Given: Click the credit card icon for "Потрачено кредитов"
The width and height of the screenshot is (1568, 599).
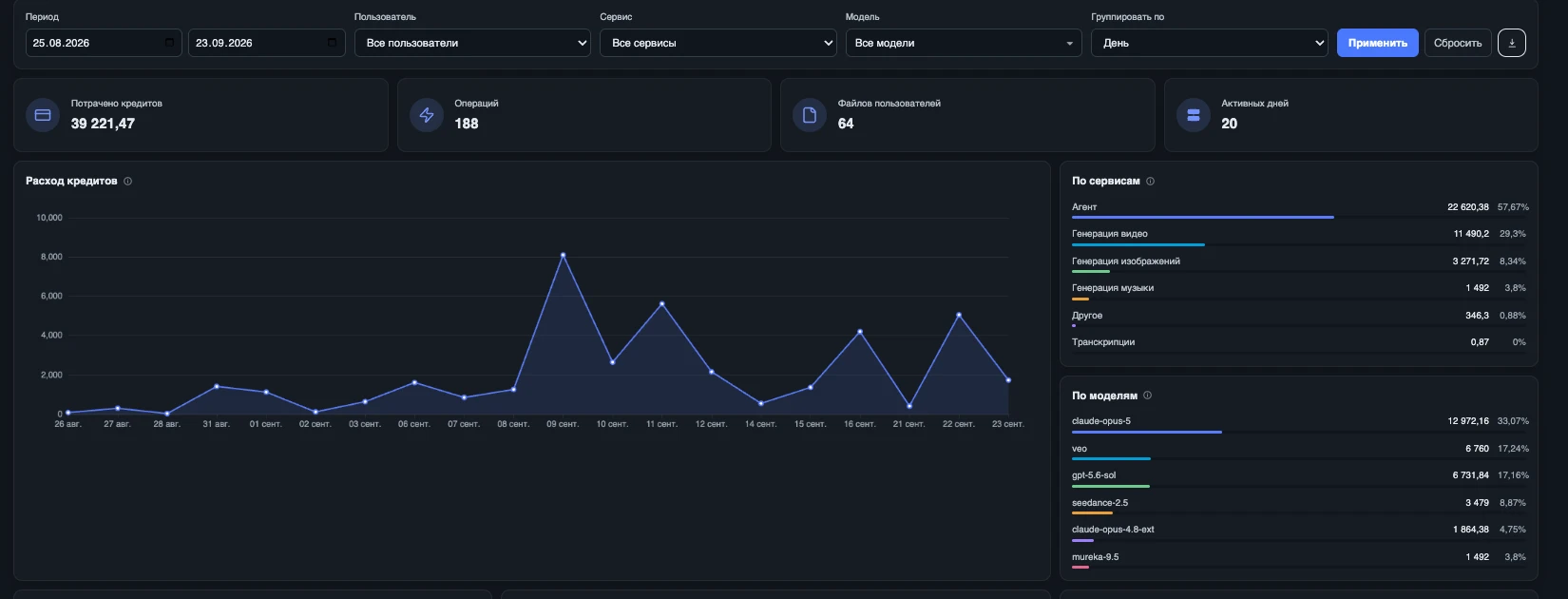Looking at the screenshot, I should click(x=43, y=115).
